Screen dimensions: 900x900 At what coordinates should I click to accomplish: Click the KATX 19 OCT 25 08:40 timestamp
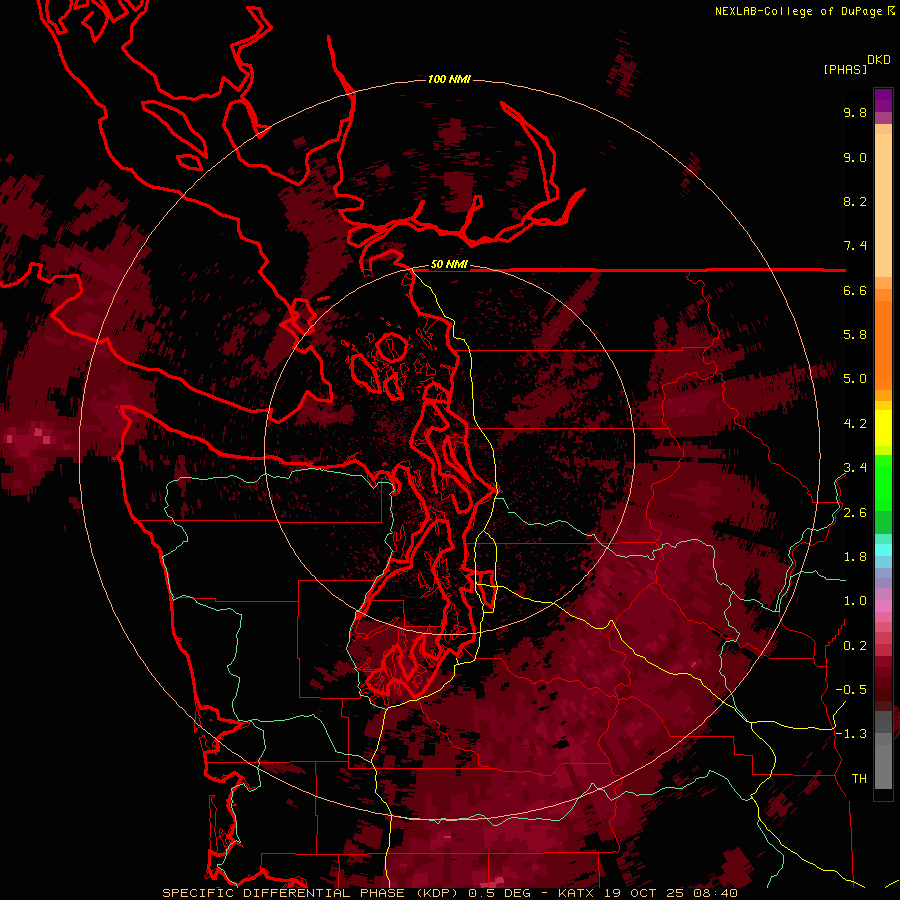point(648,893)
